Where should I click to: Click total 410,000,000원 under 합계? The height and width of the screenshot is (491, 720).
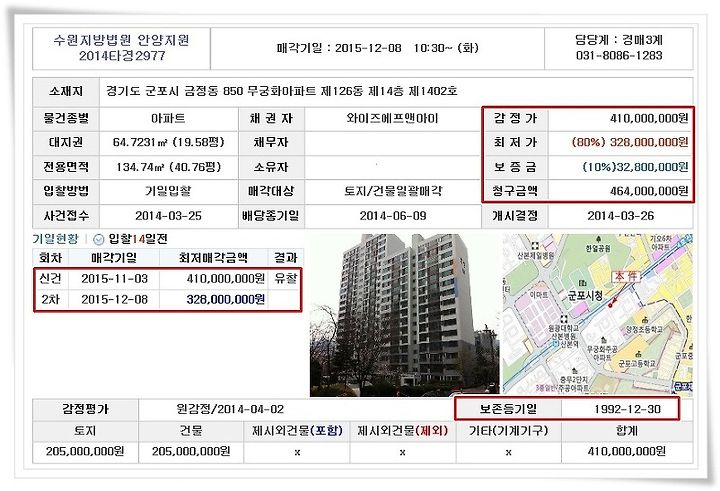point(627,452)
